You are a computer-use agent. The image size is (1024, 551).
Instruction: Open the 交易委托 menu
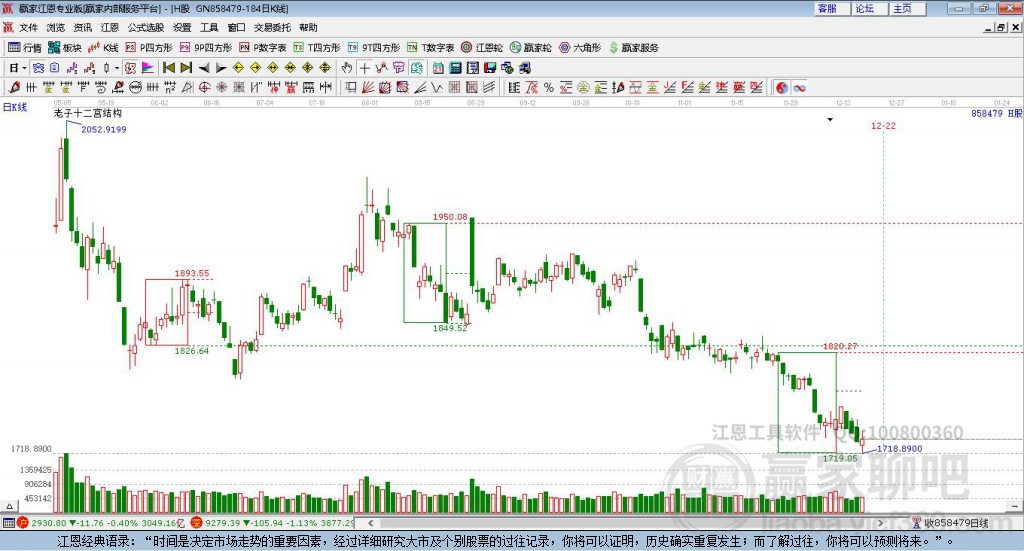click(272, 27)
